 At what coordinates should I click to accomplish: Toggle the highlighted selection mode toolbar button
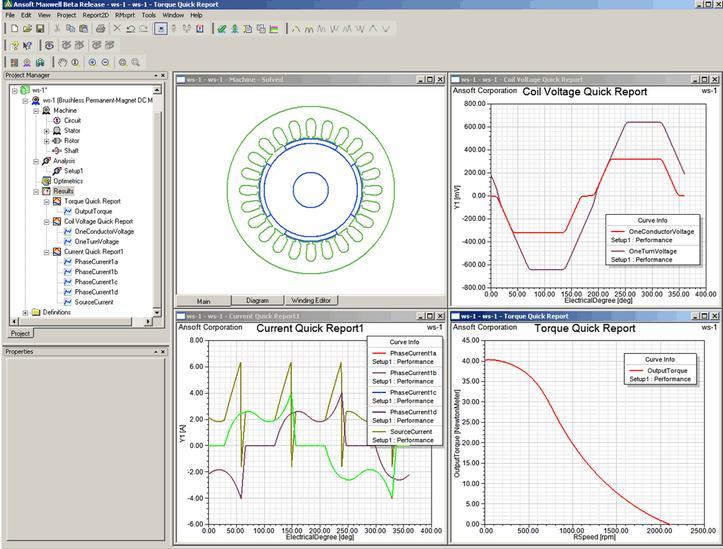[160, 29]
